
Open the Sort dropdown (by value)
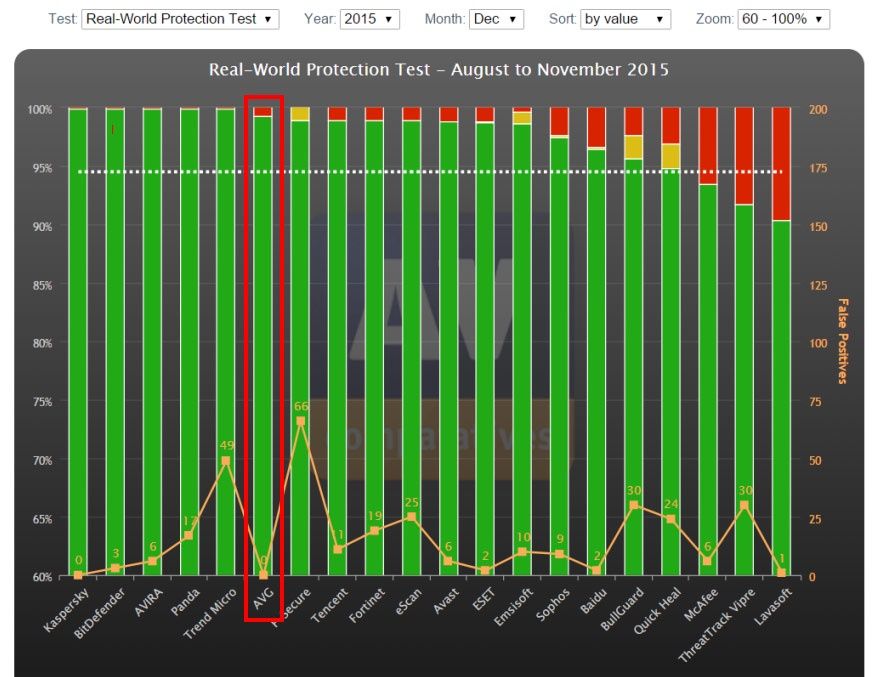(625, 19)
